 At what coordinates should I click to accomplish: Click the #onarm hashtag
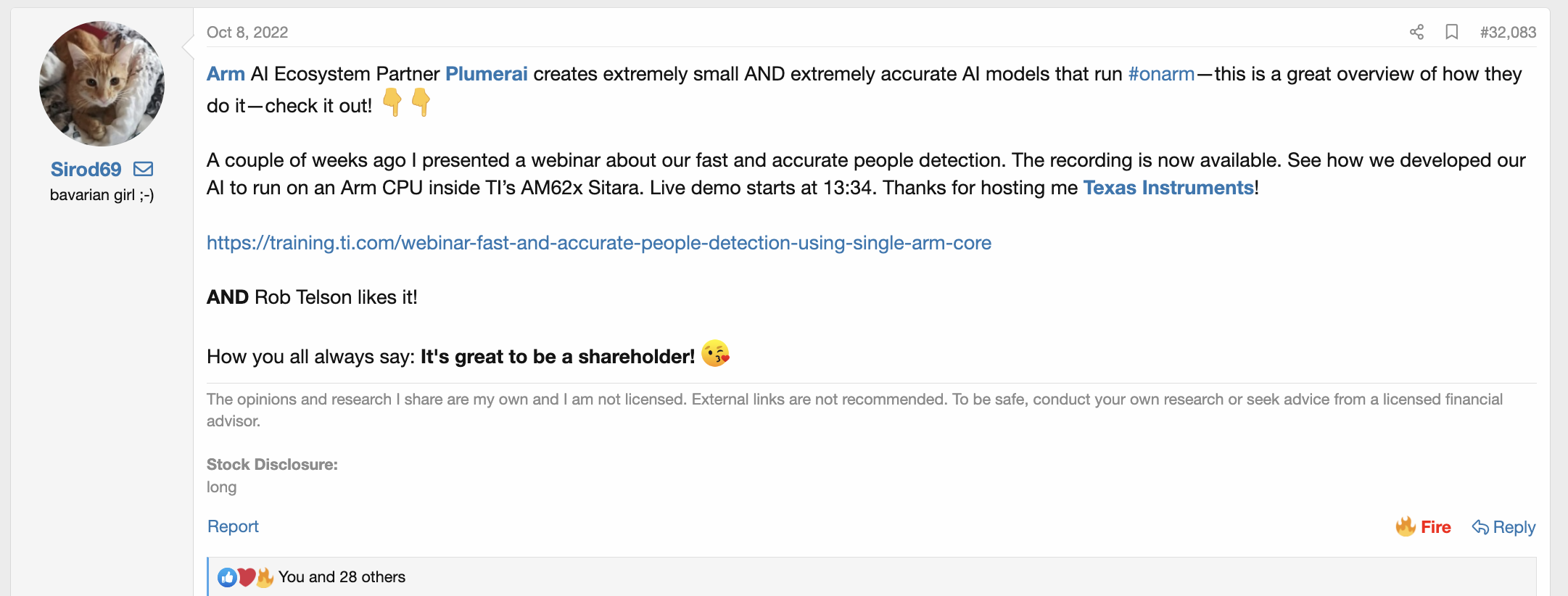click(x=1161, y=74)
